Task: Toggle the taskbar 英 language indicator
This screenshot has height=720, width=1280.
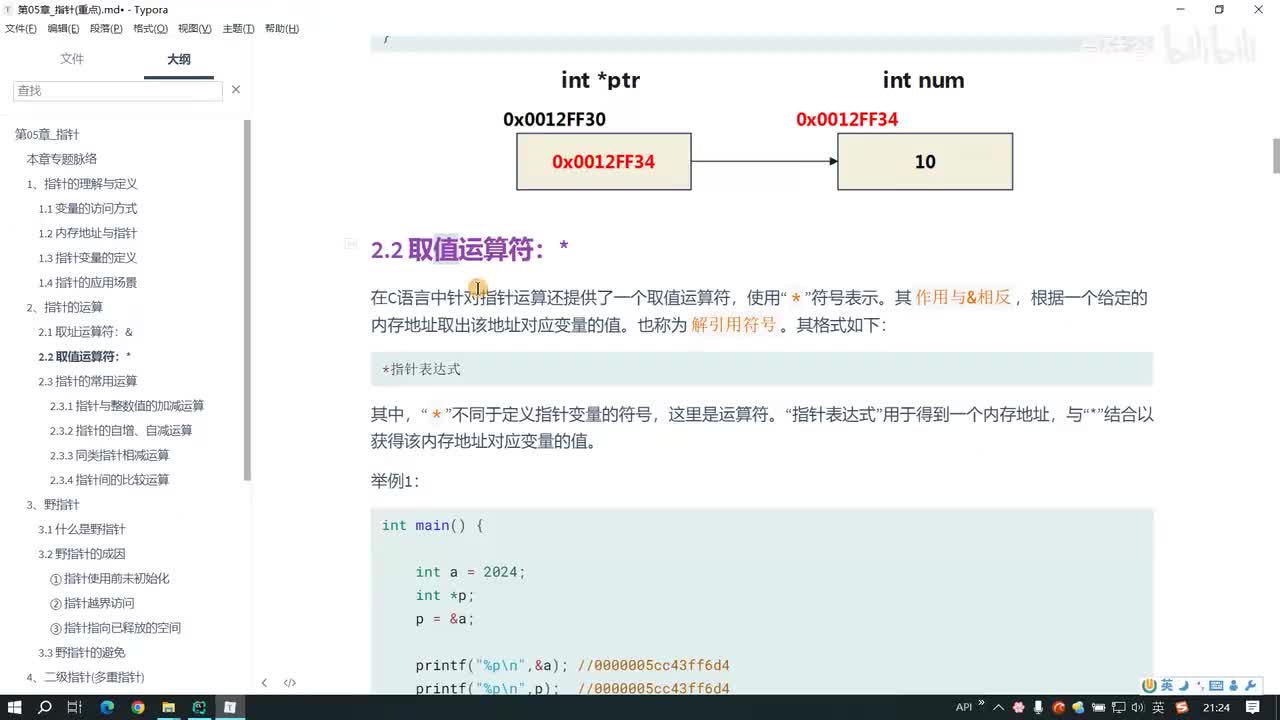Action: coord(1158,707)
